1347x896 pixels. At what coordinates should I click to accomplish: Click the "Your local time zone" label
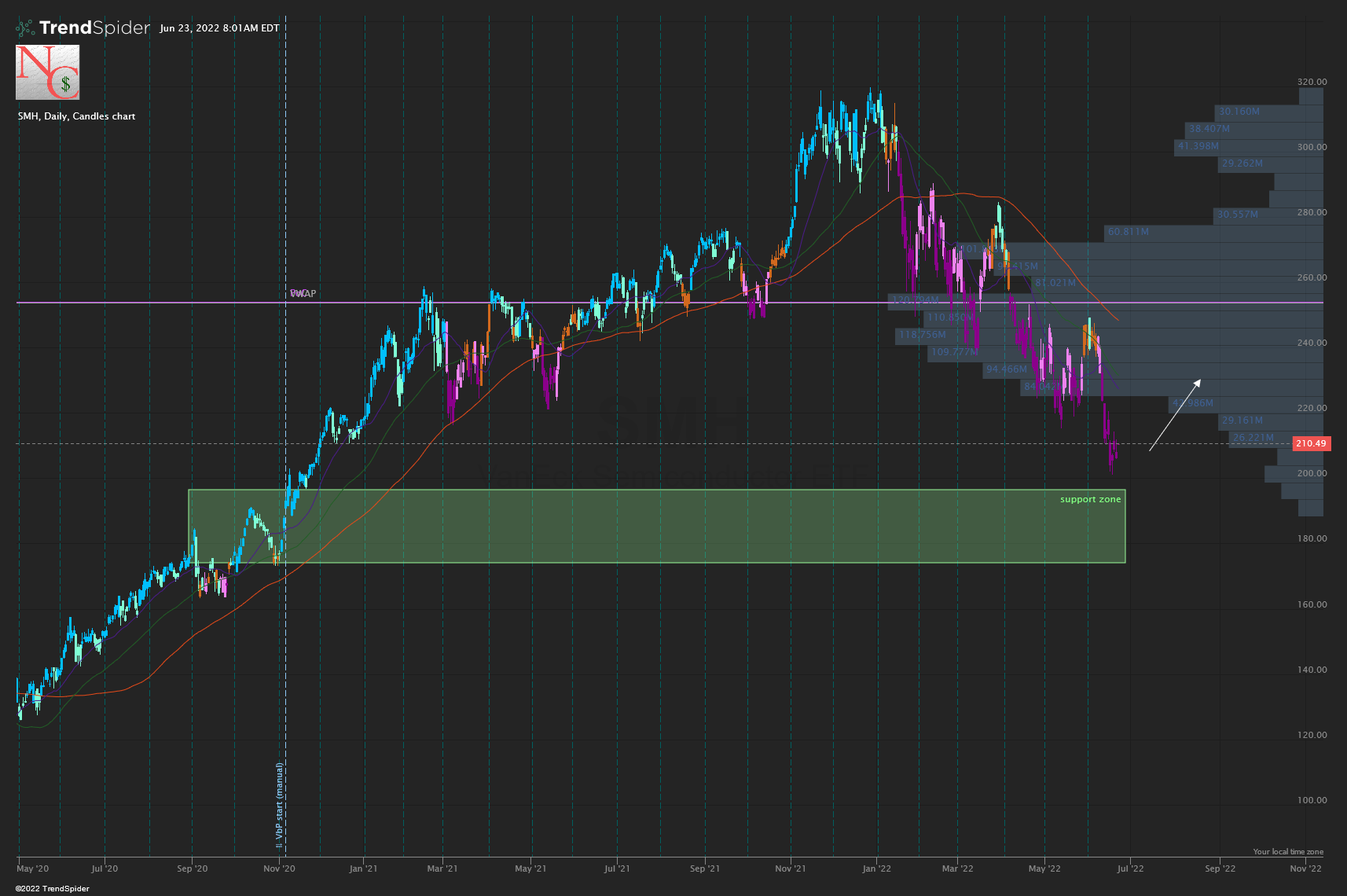[x=1287, y=852]
